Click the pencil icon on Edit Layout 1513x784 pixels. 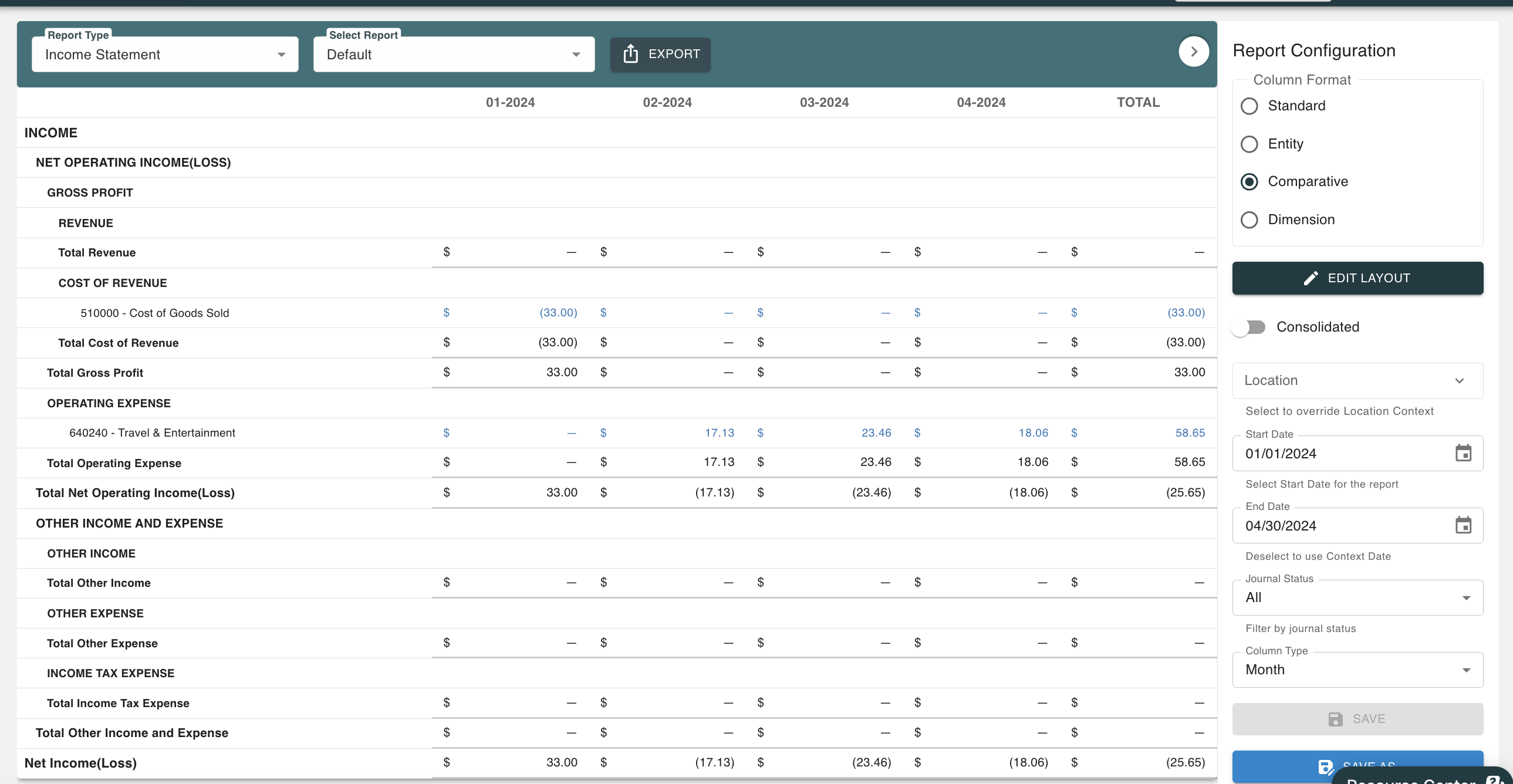[1311, 278]
